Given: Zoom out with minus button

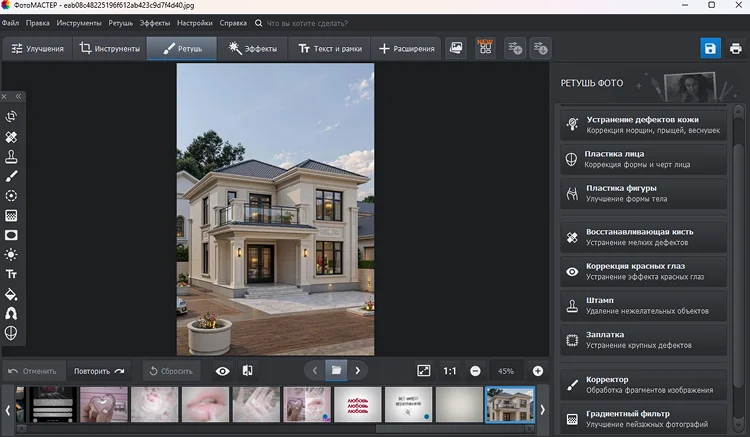Looking at the screenshot, I should click(475, 371).
